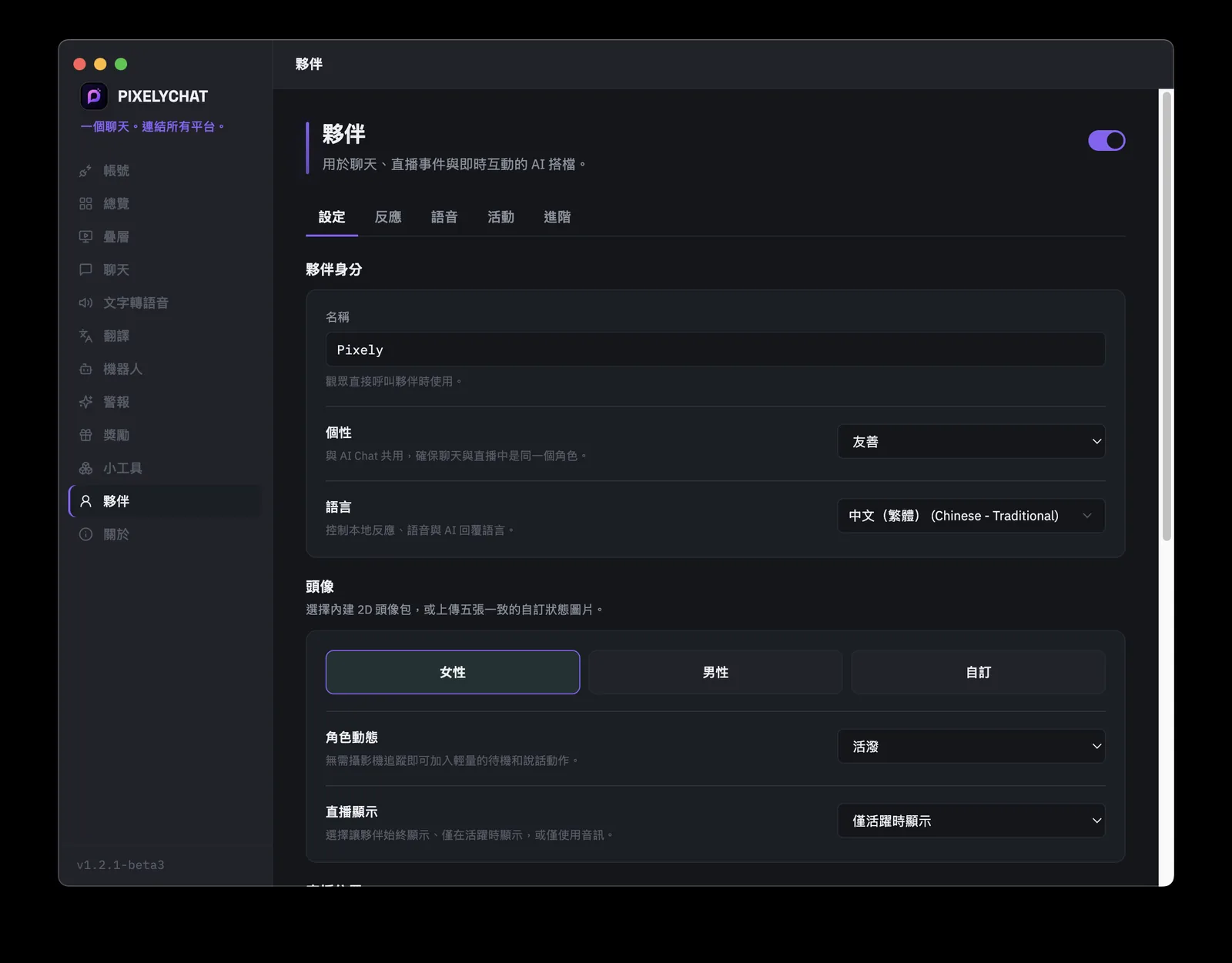Switch to the 反應 tab
1232x963 pixels.
click(388, 217)
